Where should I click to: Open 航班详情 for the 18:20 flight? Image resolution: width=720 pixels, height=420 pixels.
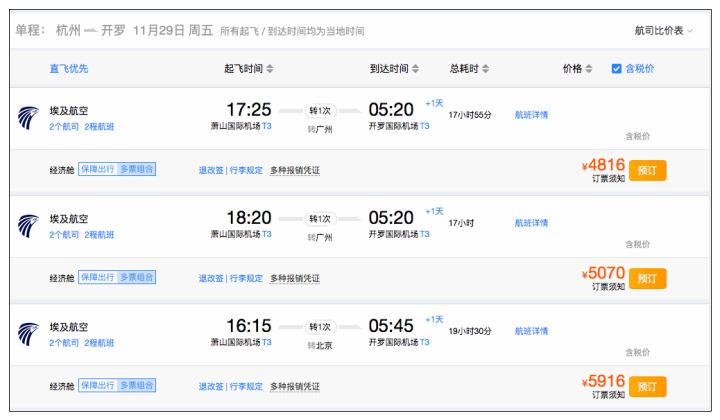[531, 223]
